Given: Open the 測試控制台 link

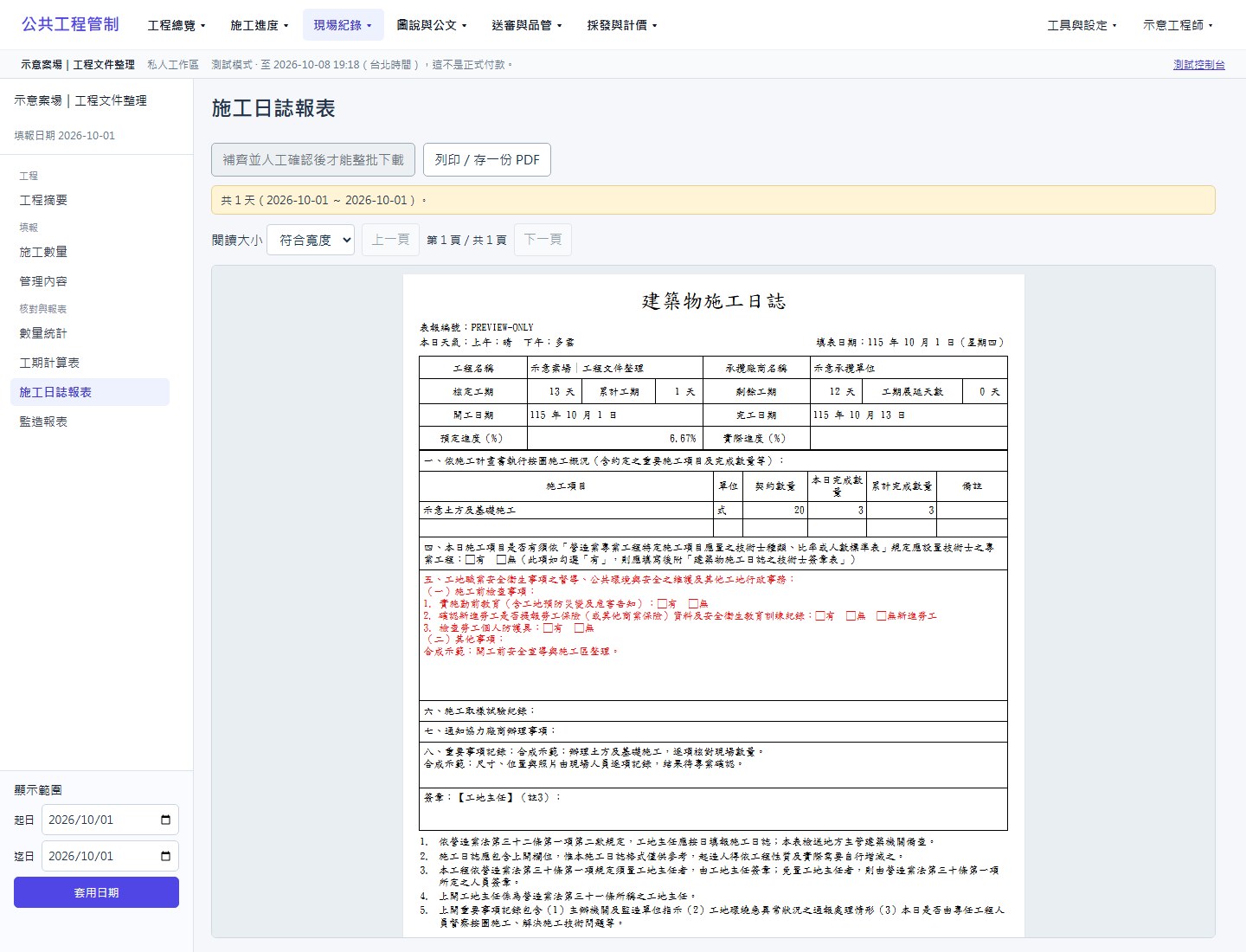Looking at the screenshot, I should 1198,65.
